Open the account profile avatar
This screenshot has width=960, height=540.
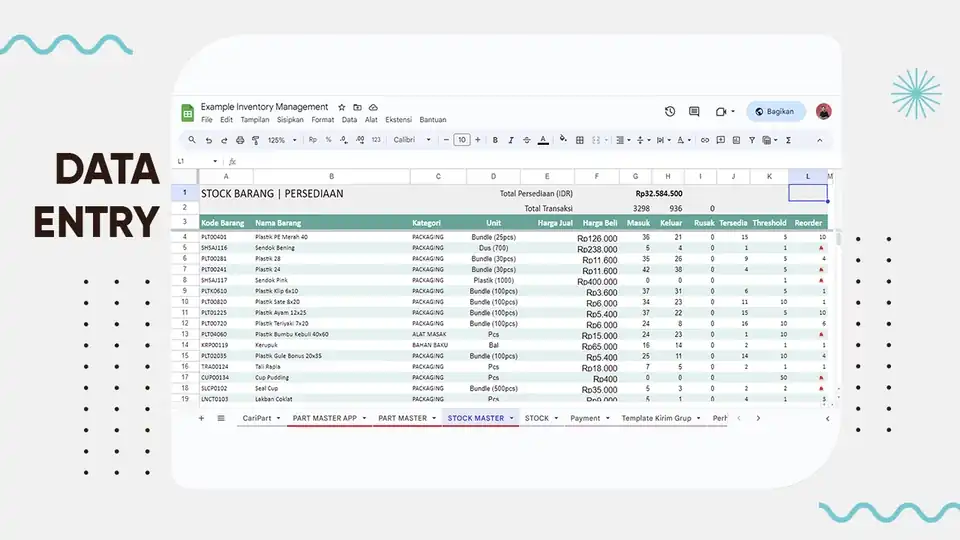[x=823, y=111]
